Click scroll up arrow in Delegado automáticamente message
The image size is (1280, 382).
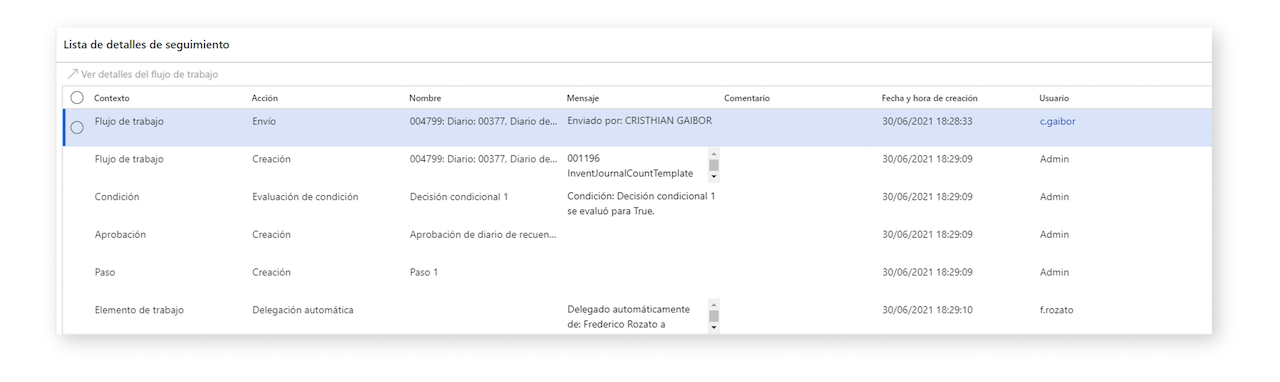point(714,304)
